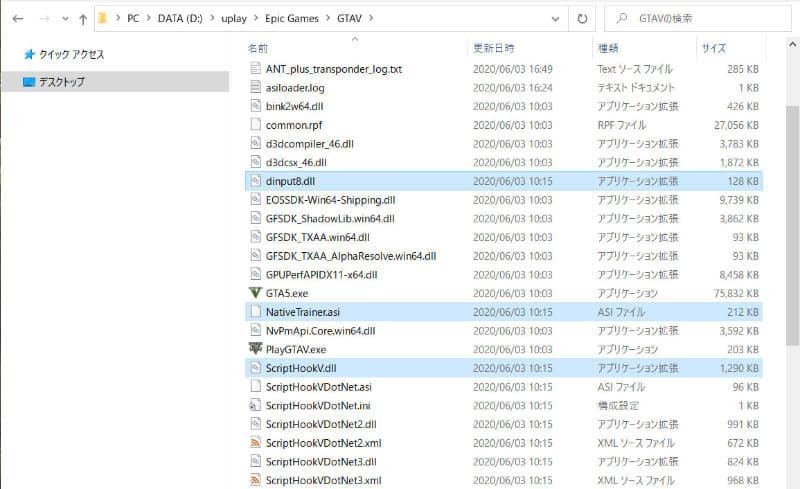Click the dinput8.dll file icon
The image size is (800, 489).
[x=255, y=181]
